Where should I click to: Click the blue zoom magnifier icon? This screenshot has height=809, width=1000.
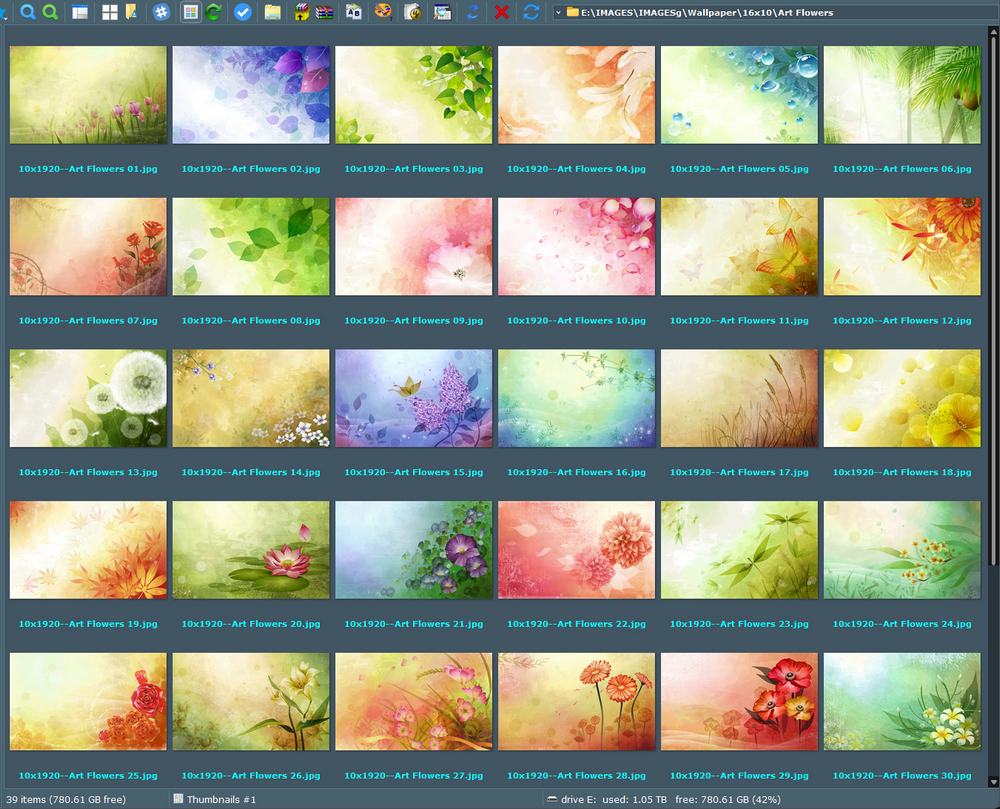[27, 13]
